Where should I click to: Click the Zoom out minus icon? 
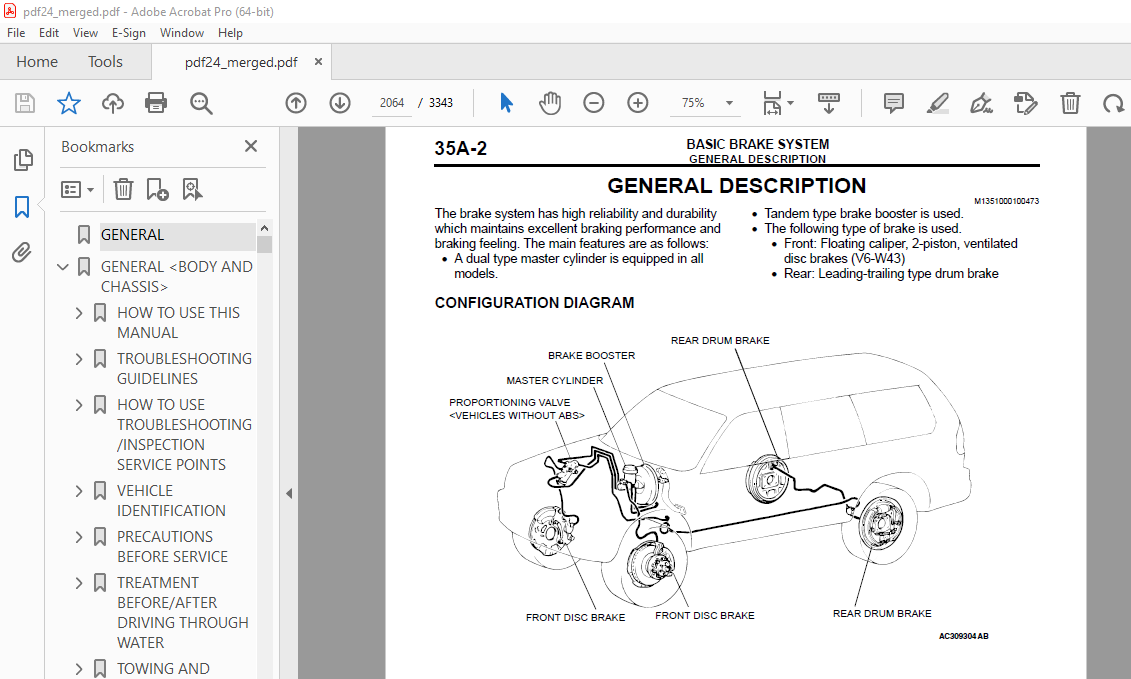(x=594, y=103)
